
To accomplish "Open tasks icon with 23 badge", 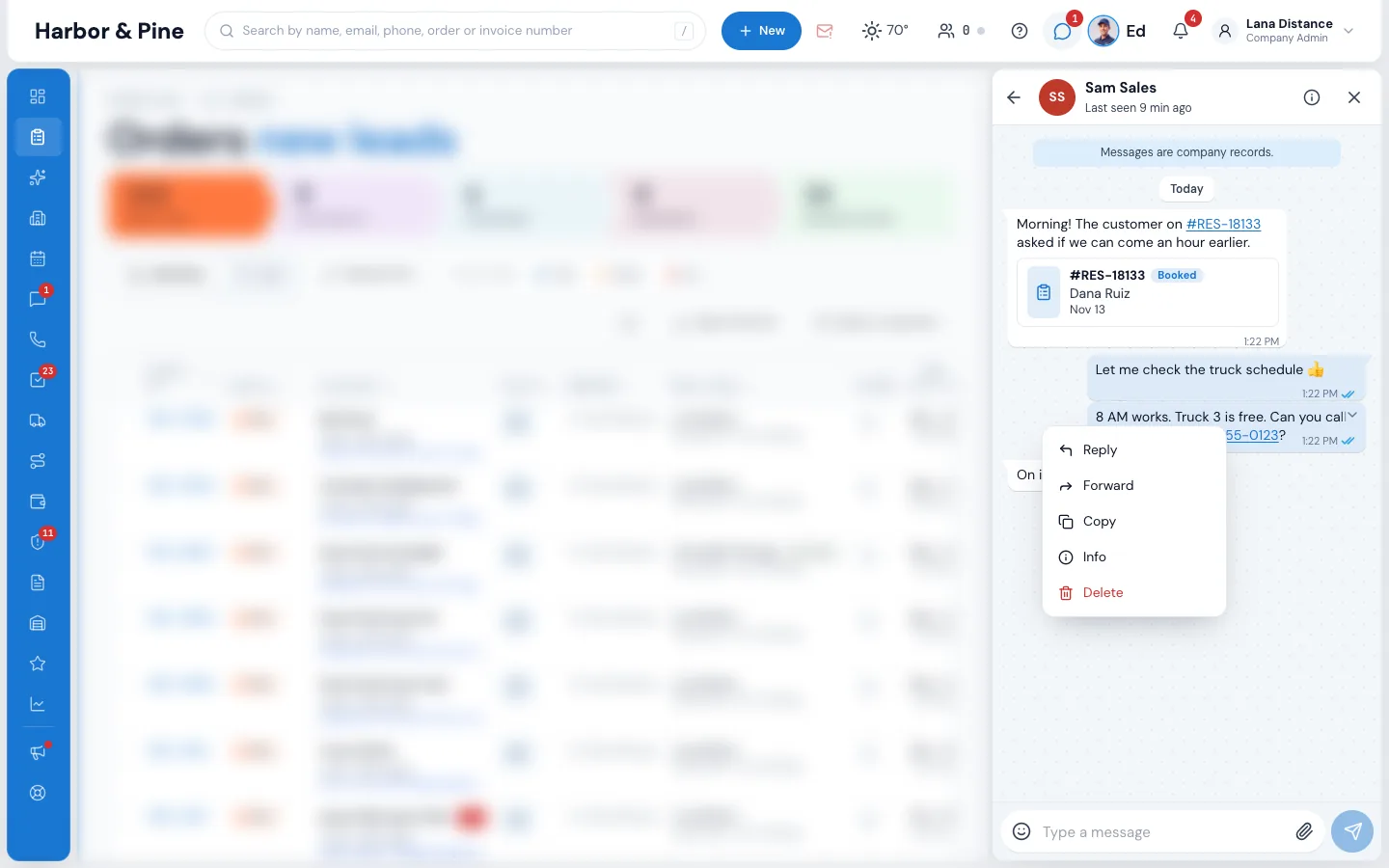I will point(38,380).
